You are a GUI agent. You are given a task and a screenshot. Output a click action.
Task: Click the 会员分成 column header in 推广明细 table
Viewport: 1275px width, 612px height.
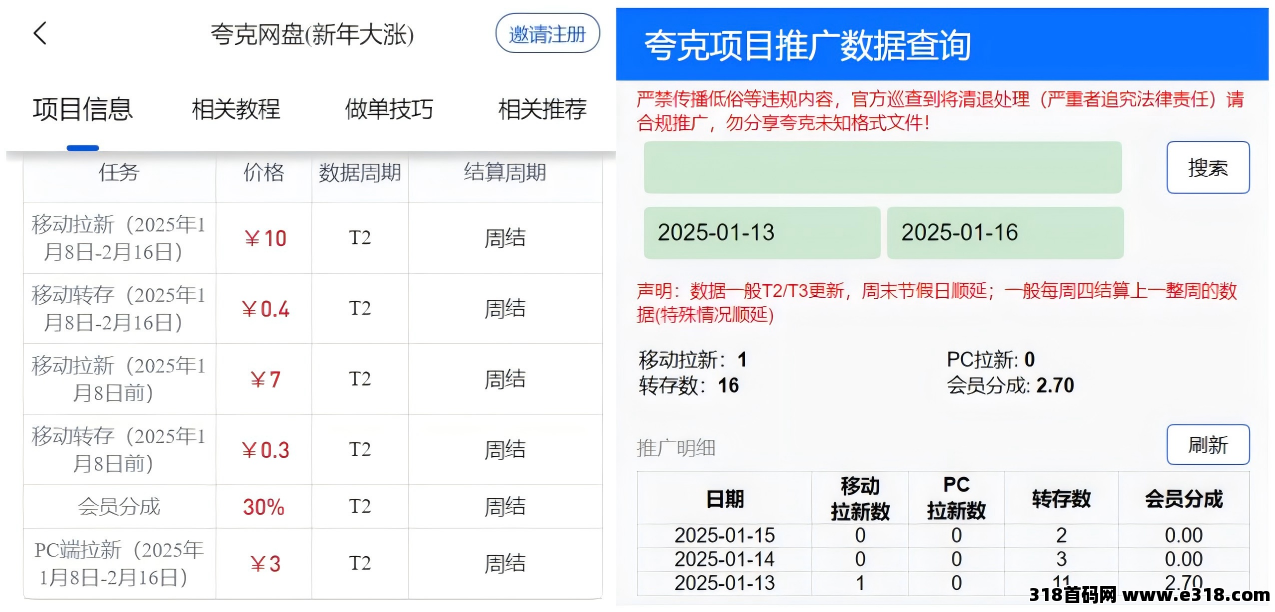click(1184, 499)
